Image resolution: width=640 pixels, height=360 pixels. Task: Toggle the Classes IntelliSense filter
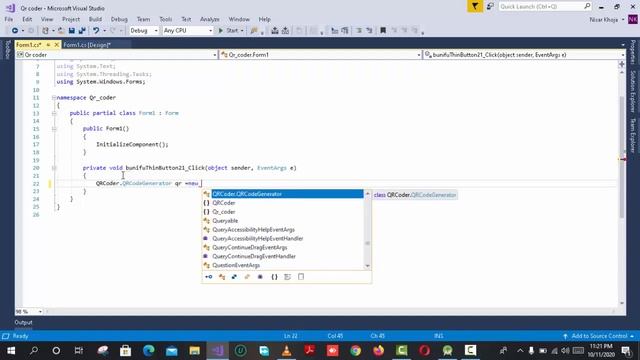tap(222, 277)
